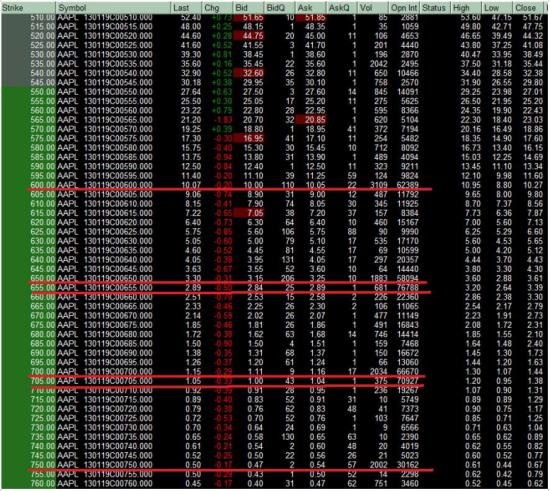Screen dimensions: 550x491
Task: Click symbol AAPL 130119C00760.000
Action: [x=105, y=483]
